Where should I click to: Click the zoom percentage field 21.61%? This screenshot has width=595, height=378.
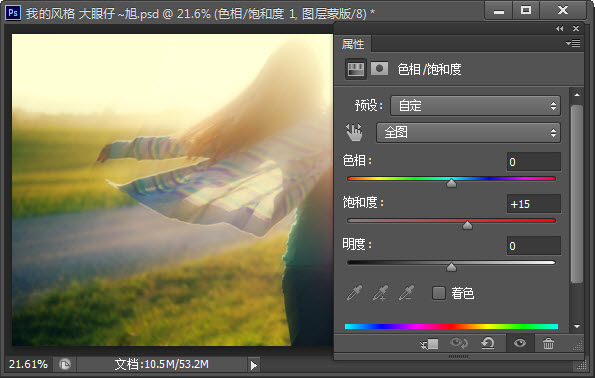pos(28,364)
